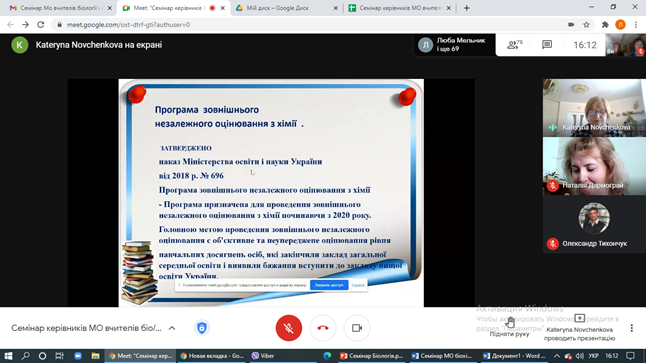This screenshot has height=363, width=646.
Task: Open Windows Start menu
Action: coord(8,356)
